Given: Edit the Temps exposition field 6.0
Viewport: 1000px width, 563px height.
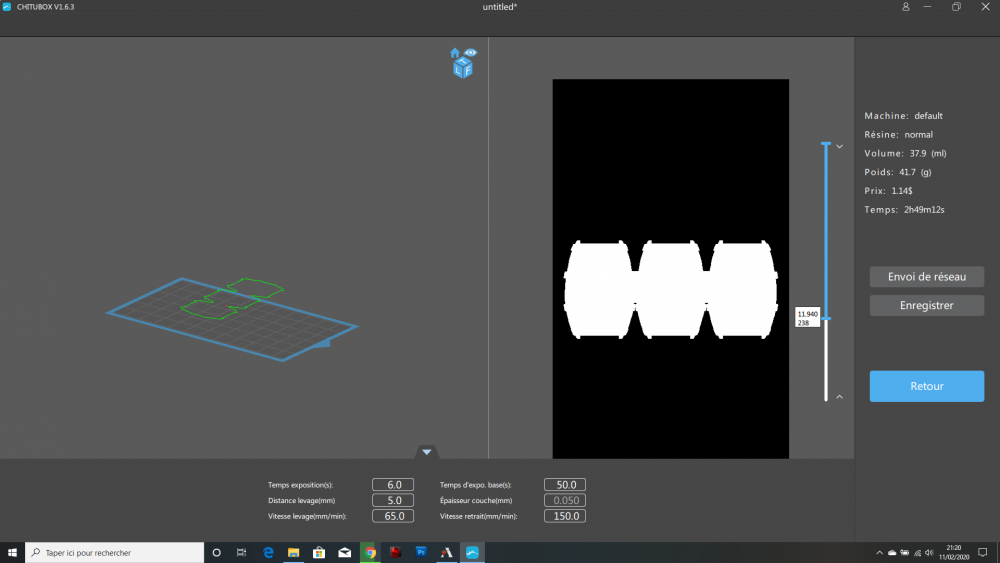Looking at the screenshot, I should click(x=393, y=485).
